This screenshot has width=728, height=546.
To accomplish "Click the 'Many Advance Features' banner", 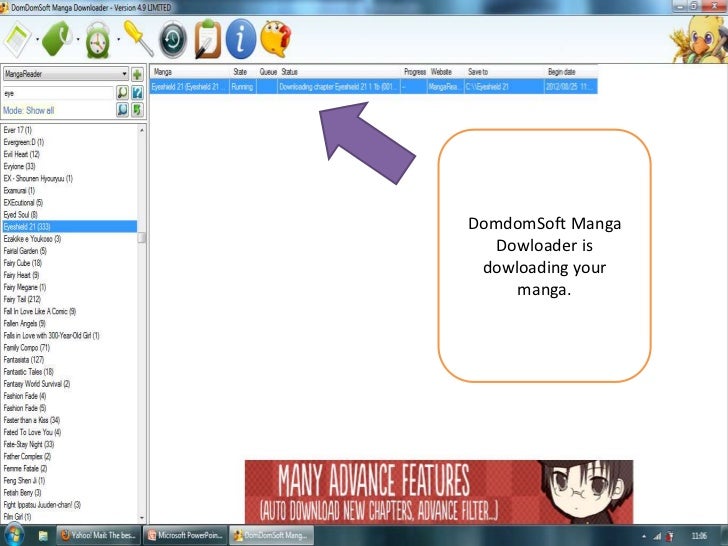I will click(439, 492).
